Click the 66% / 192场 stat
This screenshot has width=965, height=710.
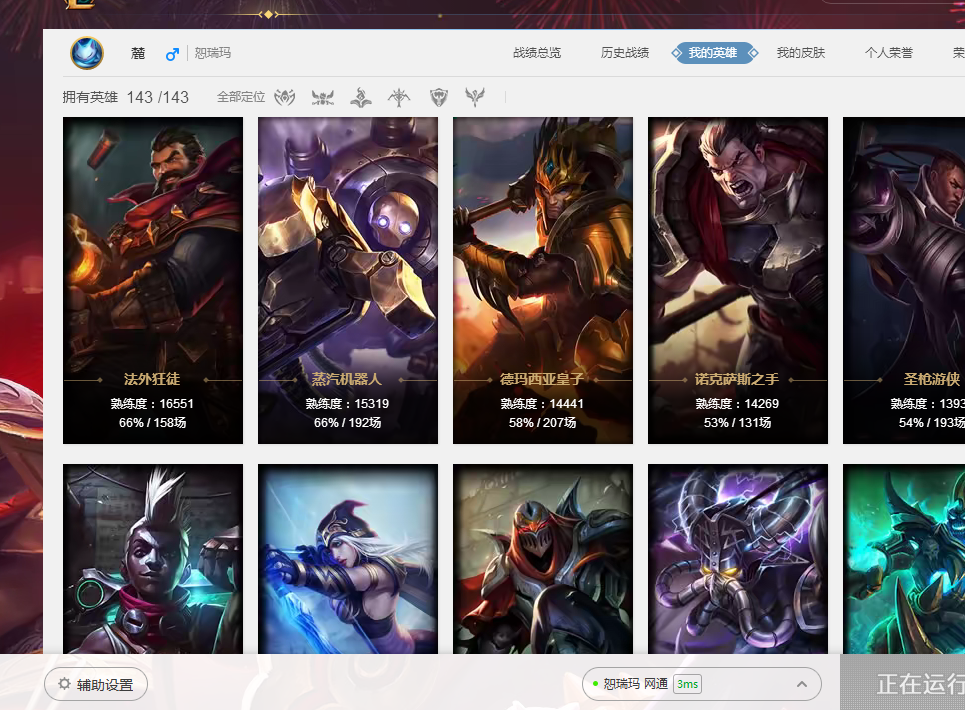[347, 423]
